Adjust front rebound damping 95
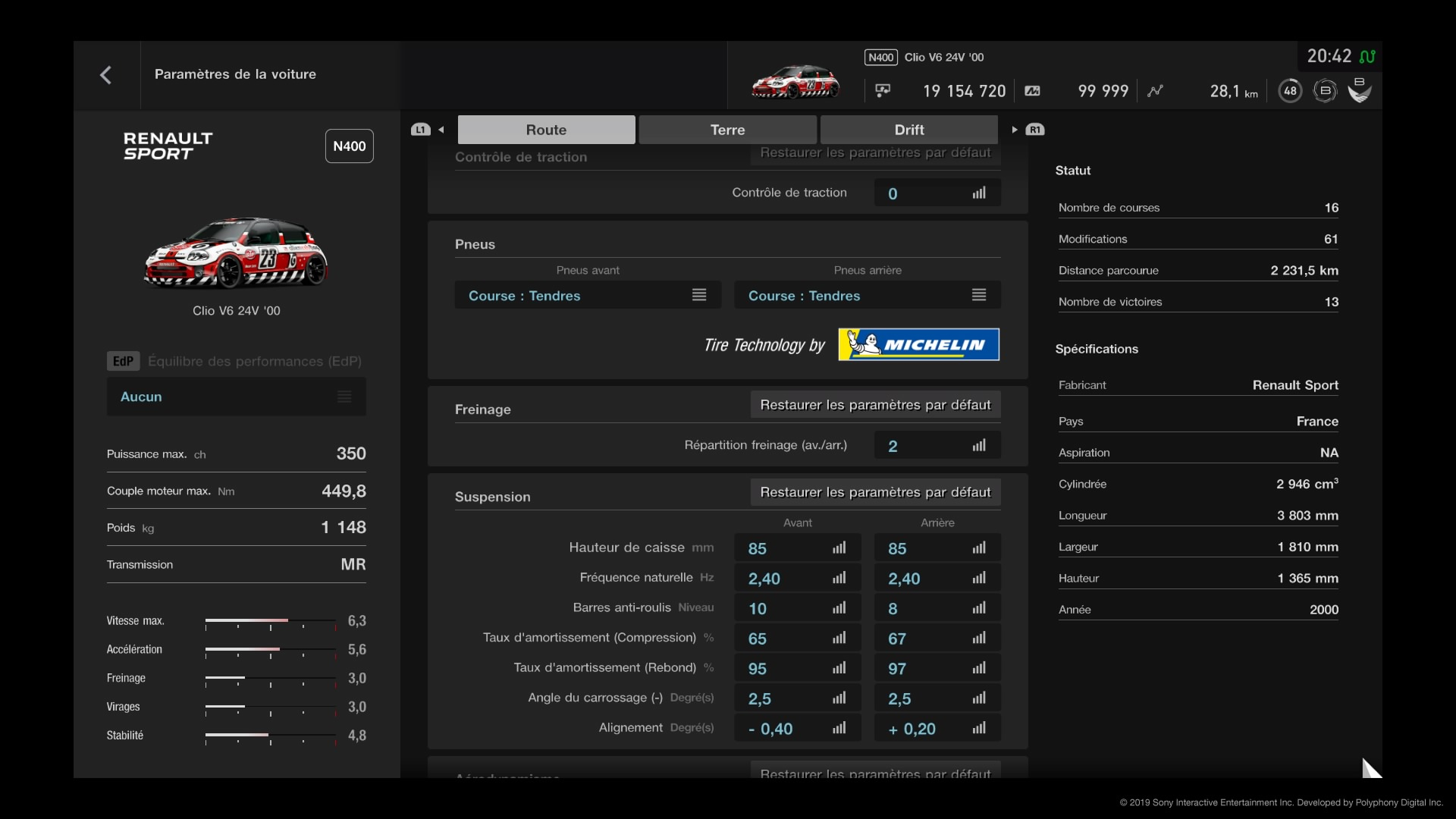The image size is (1456, 819). (798, 669)
